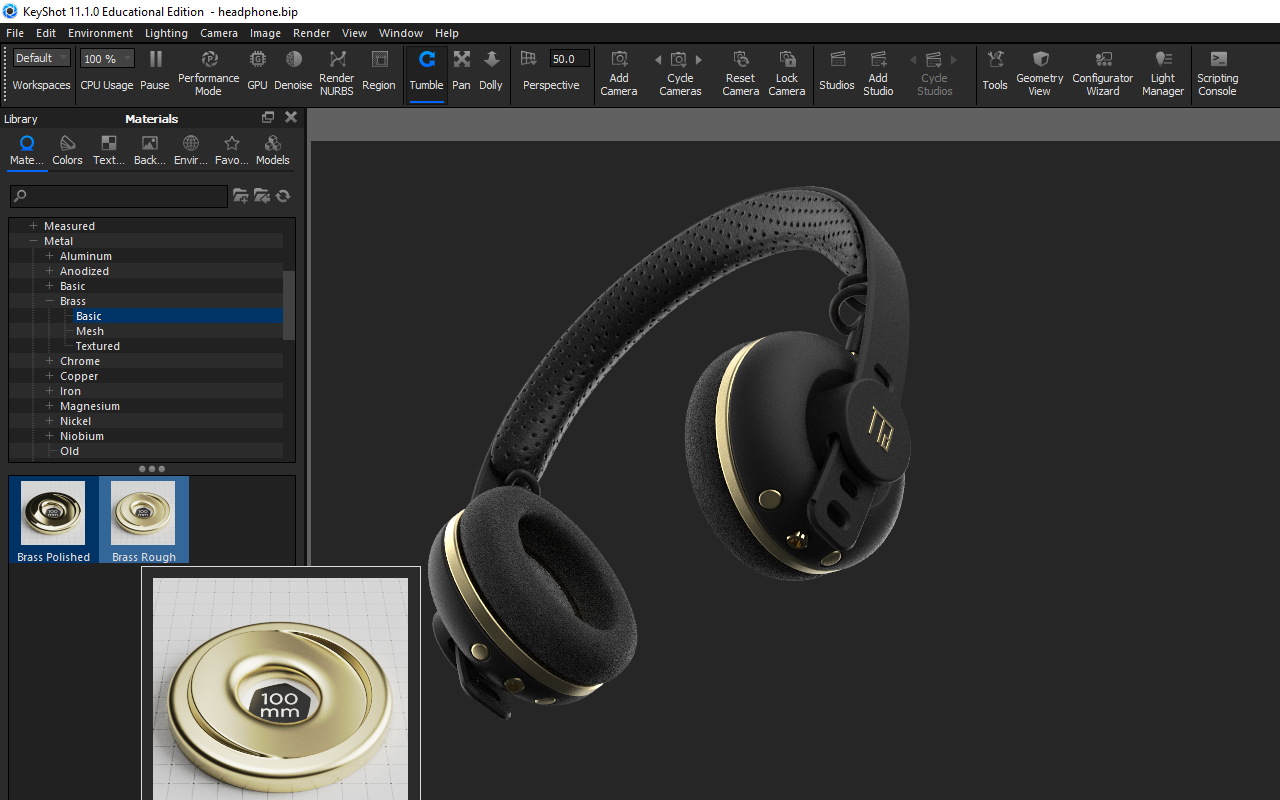Click Add Camera
This screenshot has height=800, width=1280.
pos(619,72)
